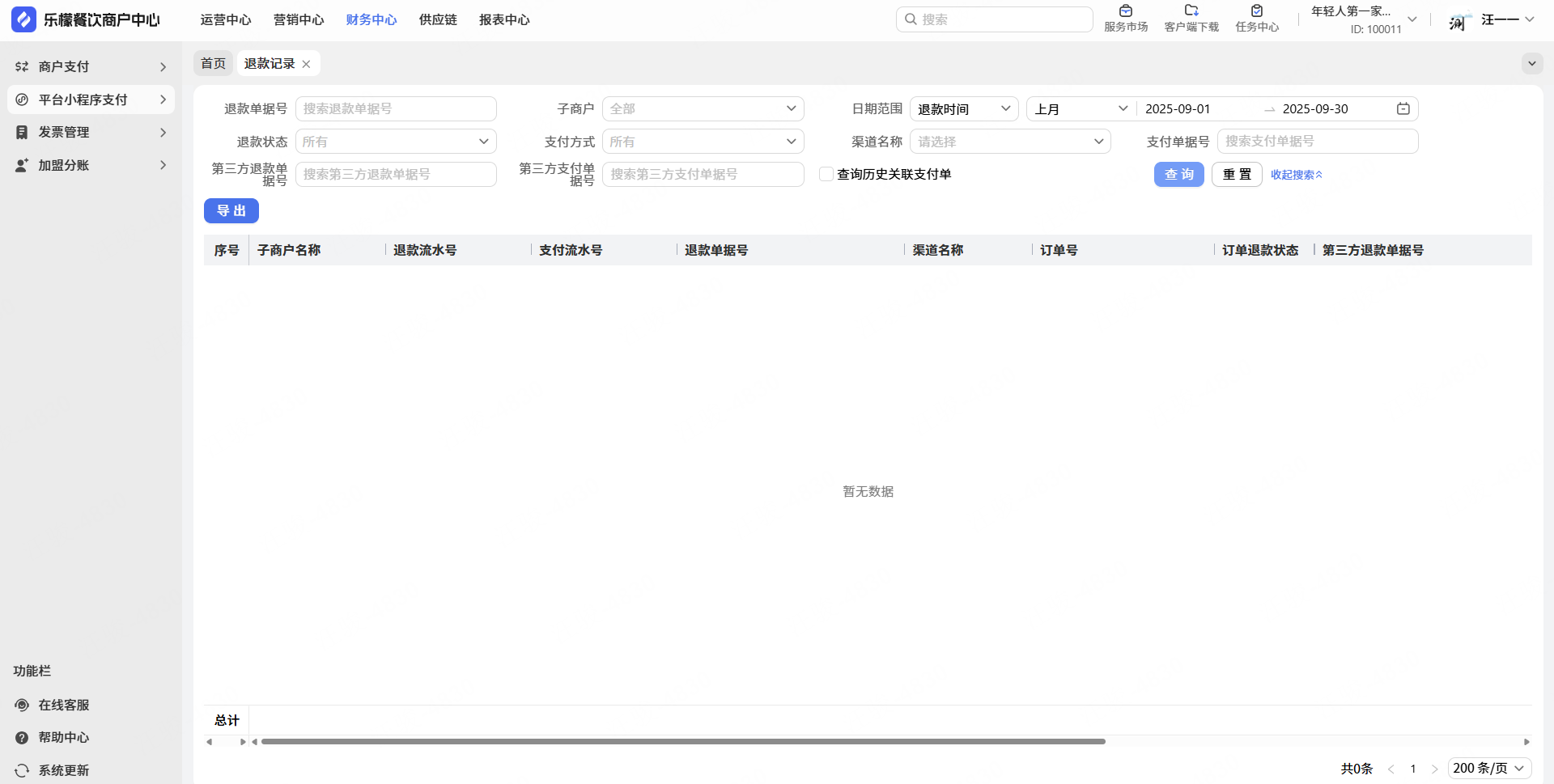Click the horizontal table scrollbar
The height and width of the screenshot is (784, 1554).
682,741
